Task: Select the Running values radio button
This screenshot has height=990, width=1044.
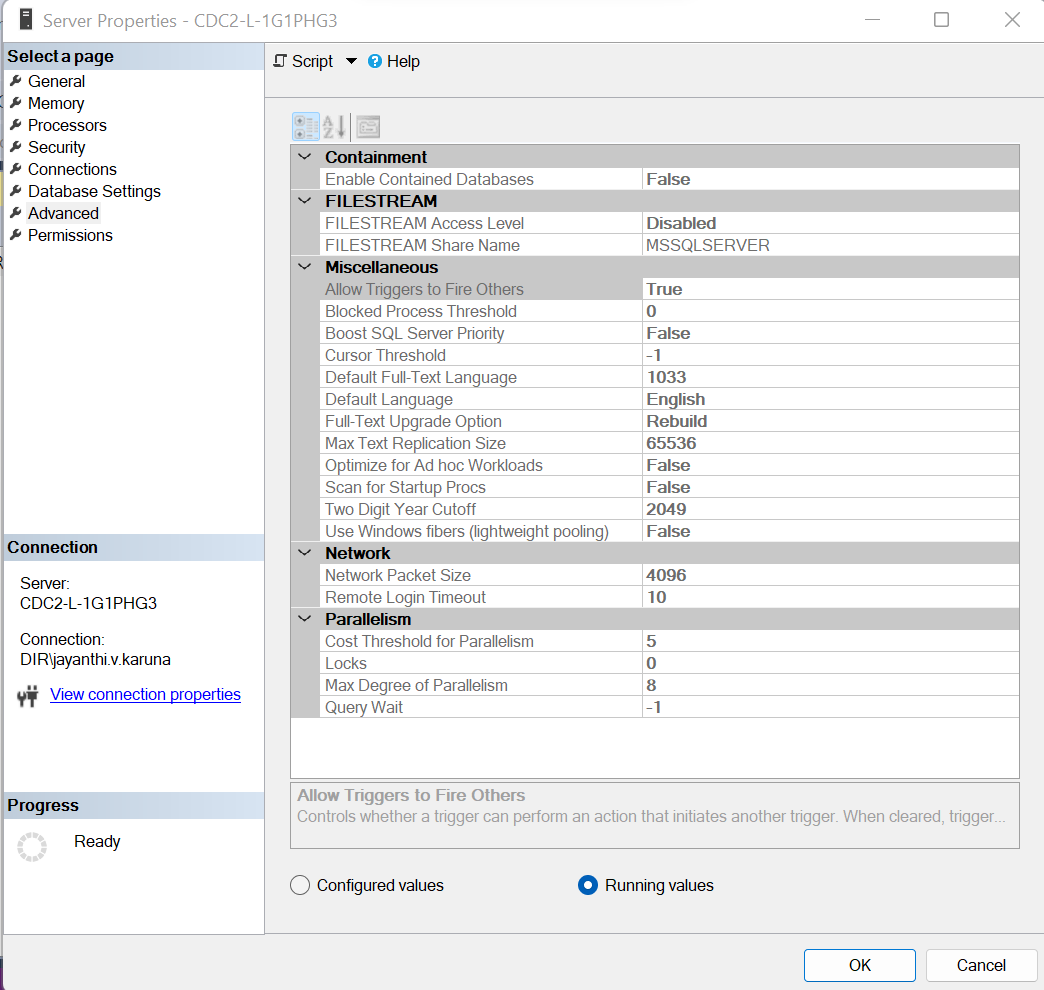Action: coord(588,885)
